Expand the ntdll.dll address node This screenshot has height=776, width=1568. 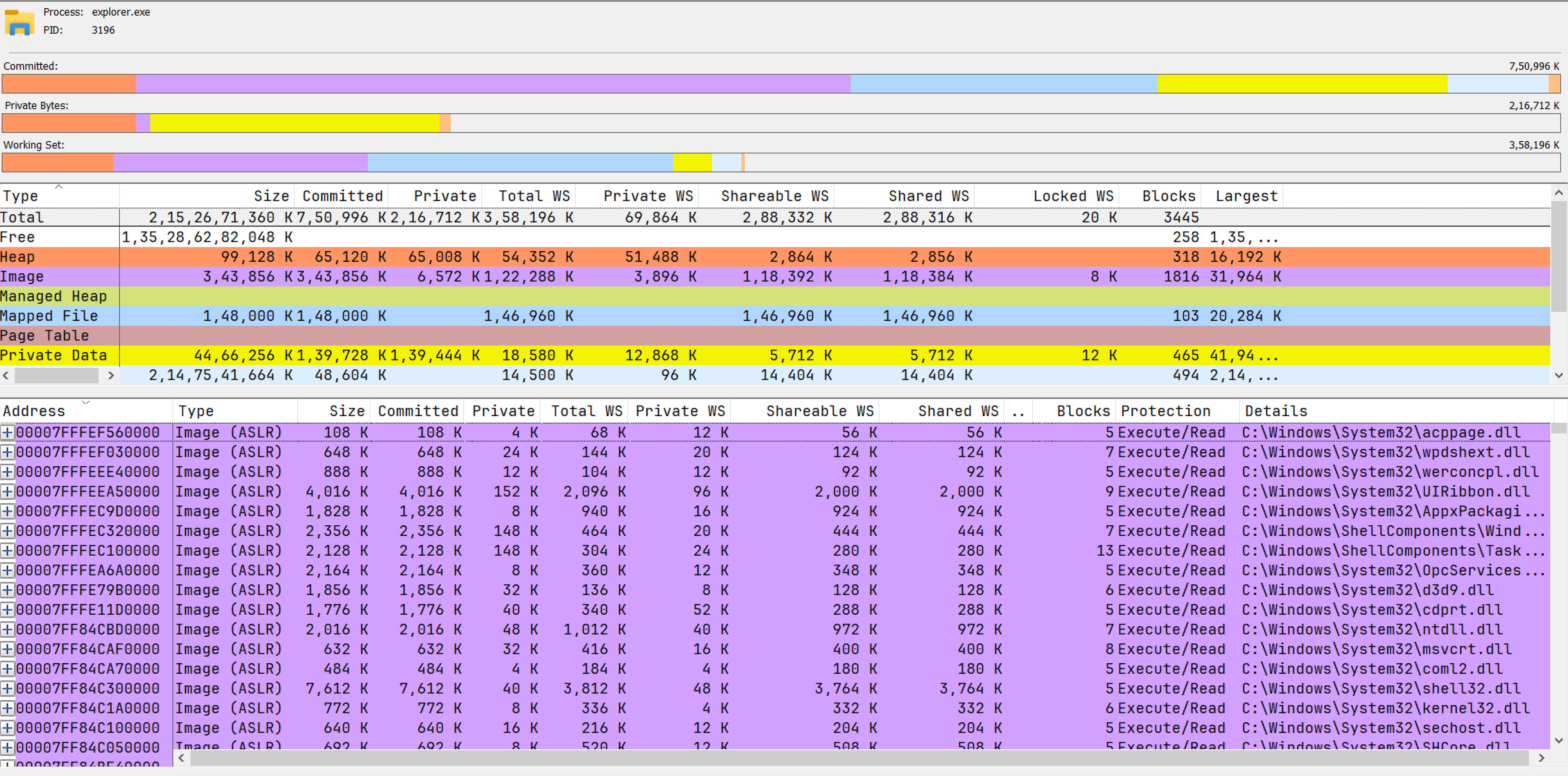[x=7, y=629]
